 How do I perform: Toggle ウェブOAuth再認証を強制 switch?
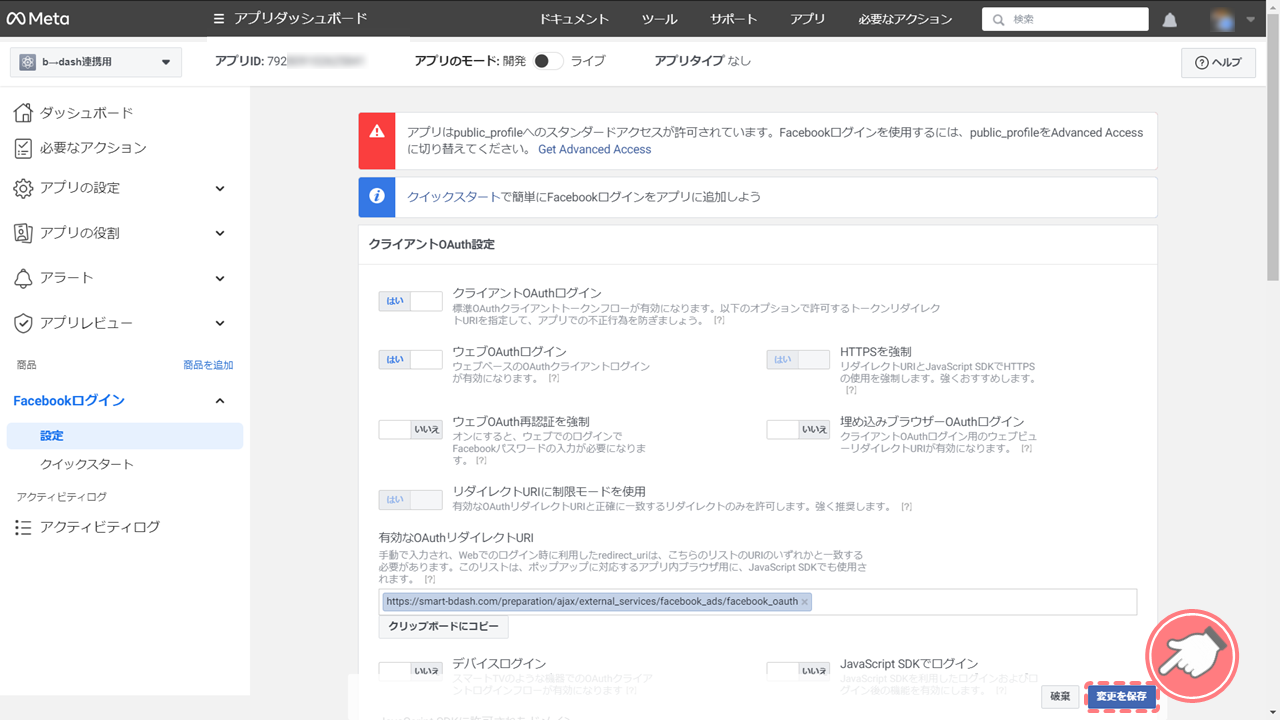[410, 429]
